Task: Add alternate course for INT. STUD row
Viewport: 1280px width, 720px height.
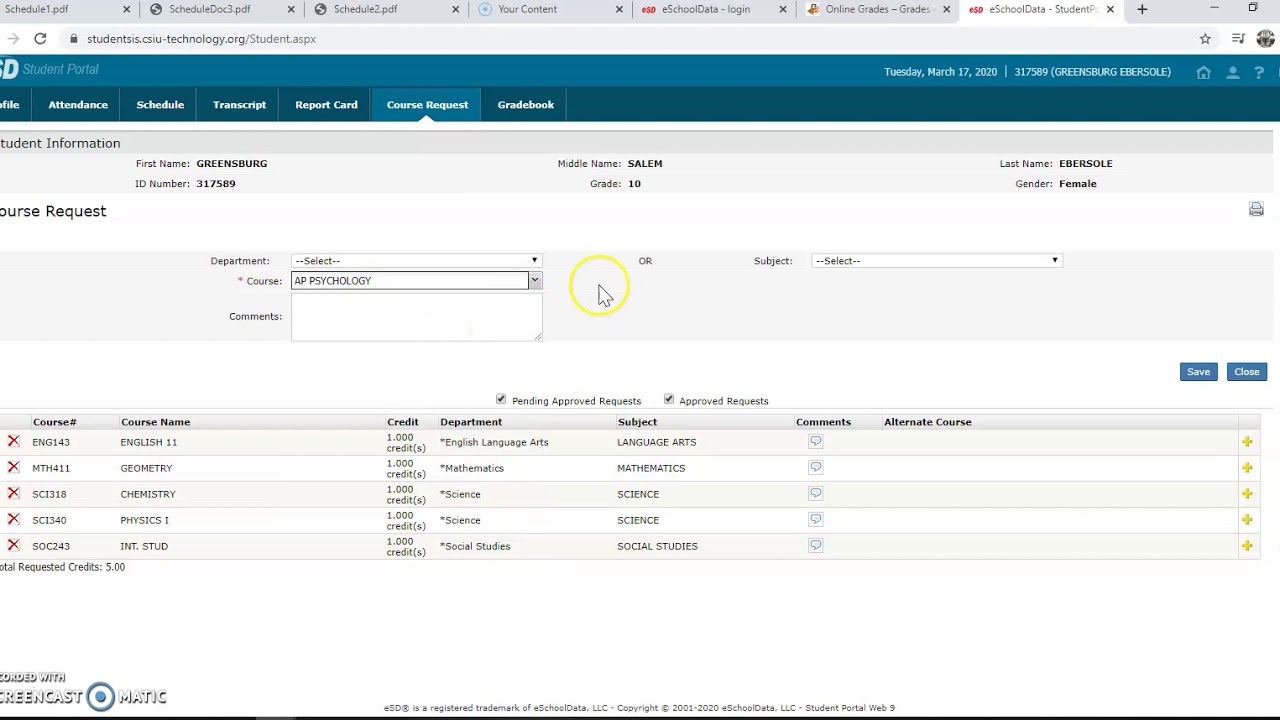Action: coord(1247,546)
